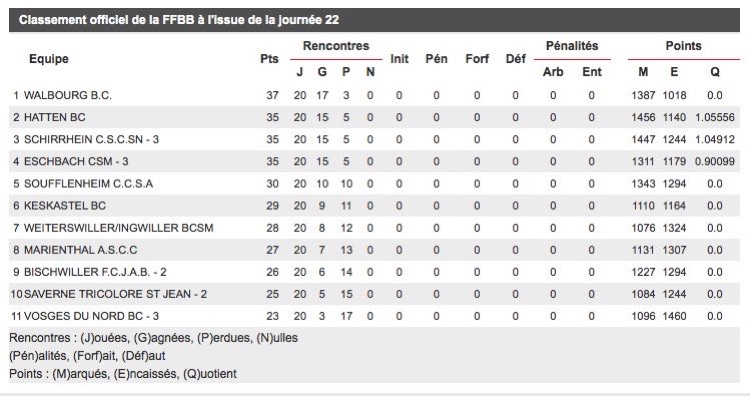Open SCHIRRHEIN C.S.C.SN - 3 team entry
The image size is (750, 396).
coord(91,139)
